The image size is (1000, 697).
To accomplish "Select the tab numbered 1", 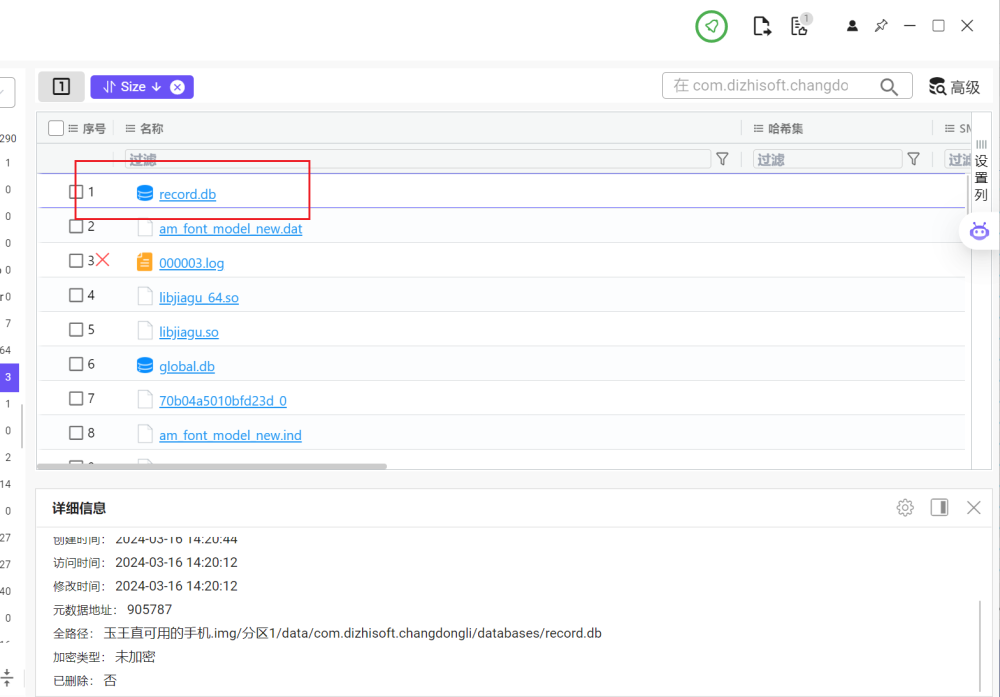I will (x=61, y=87).
